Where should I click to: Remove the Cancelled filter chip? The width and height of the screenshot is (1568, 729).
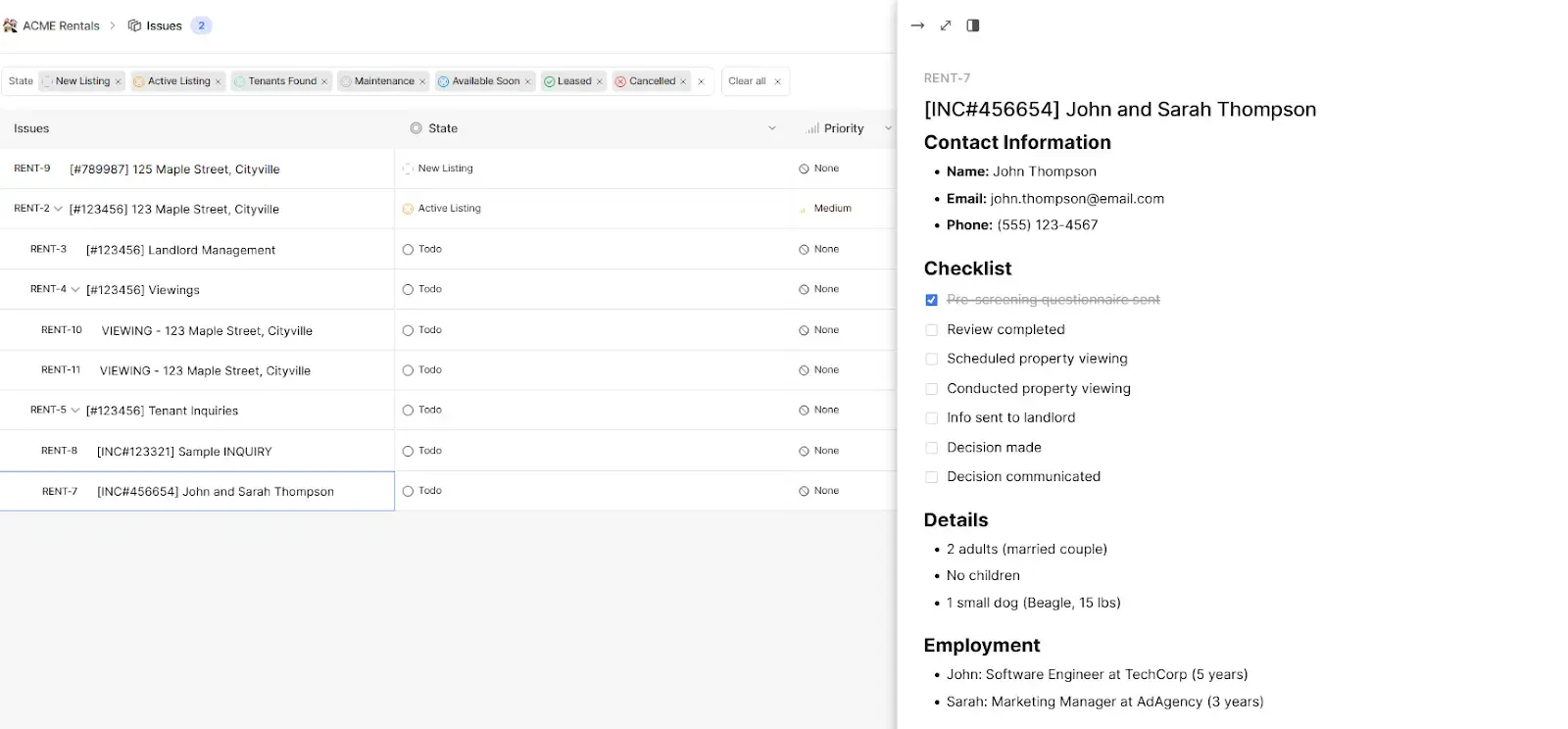coord(683,81)
